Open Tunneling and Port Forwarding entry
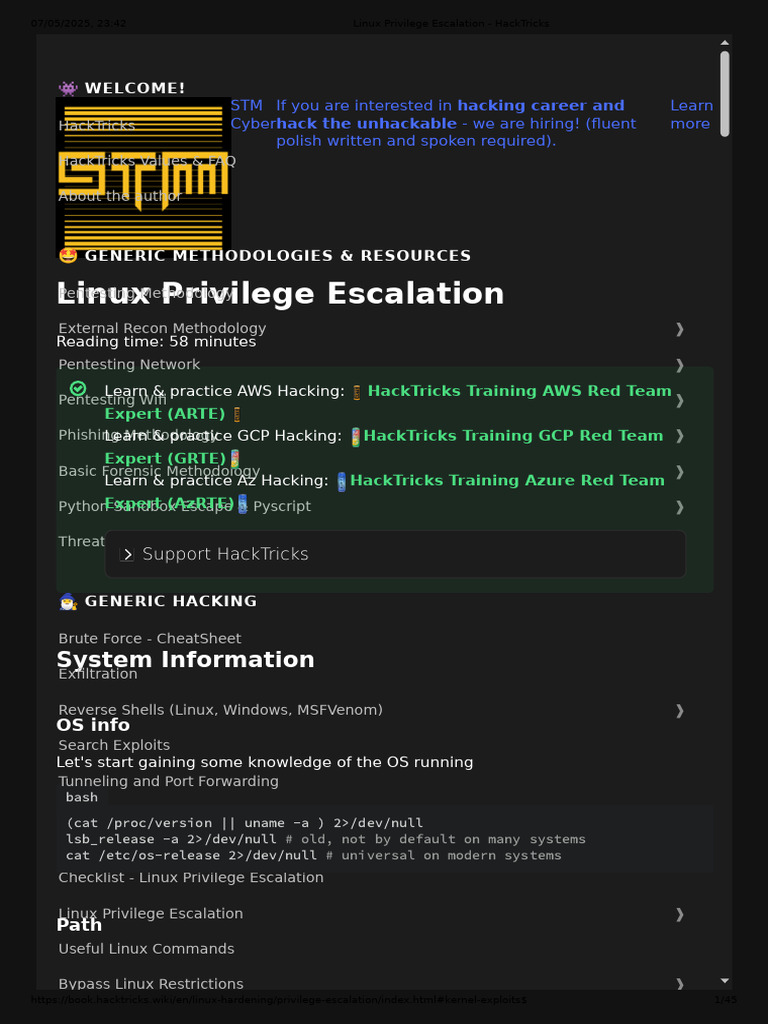This screenshot has width=768, height=1024. (x=168, y=781)
